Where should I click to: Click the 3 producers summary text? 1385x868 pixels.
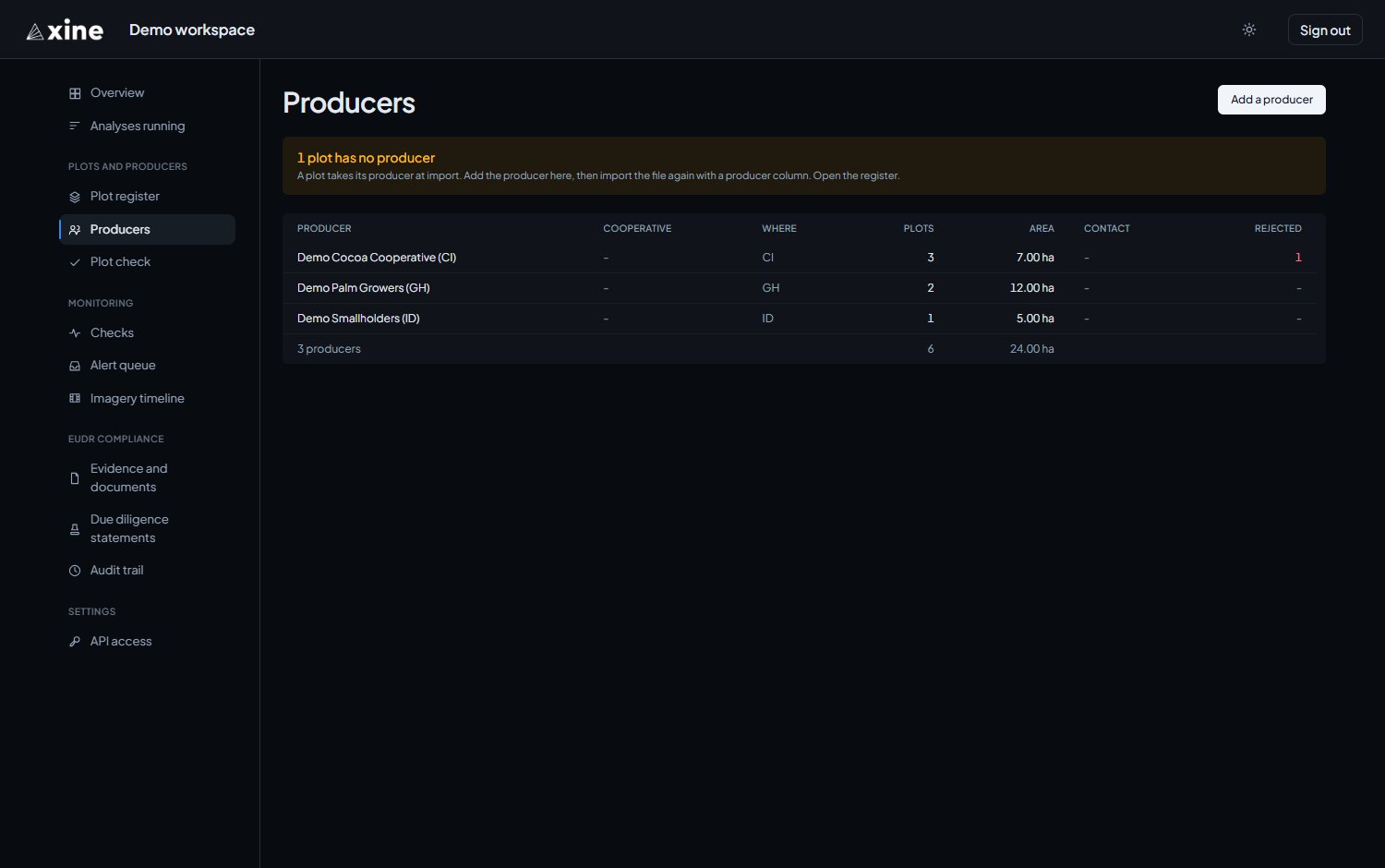point(329,349)
